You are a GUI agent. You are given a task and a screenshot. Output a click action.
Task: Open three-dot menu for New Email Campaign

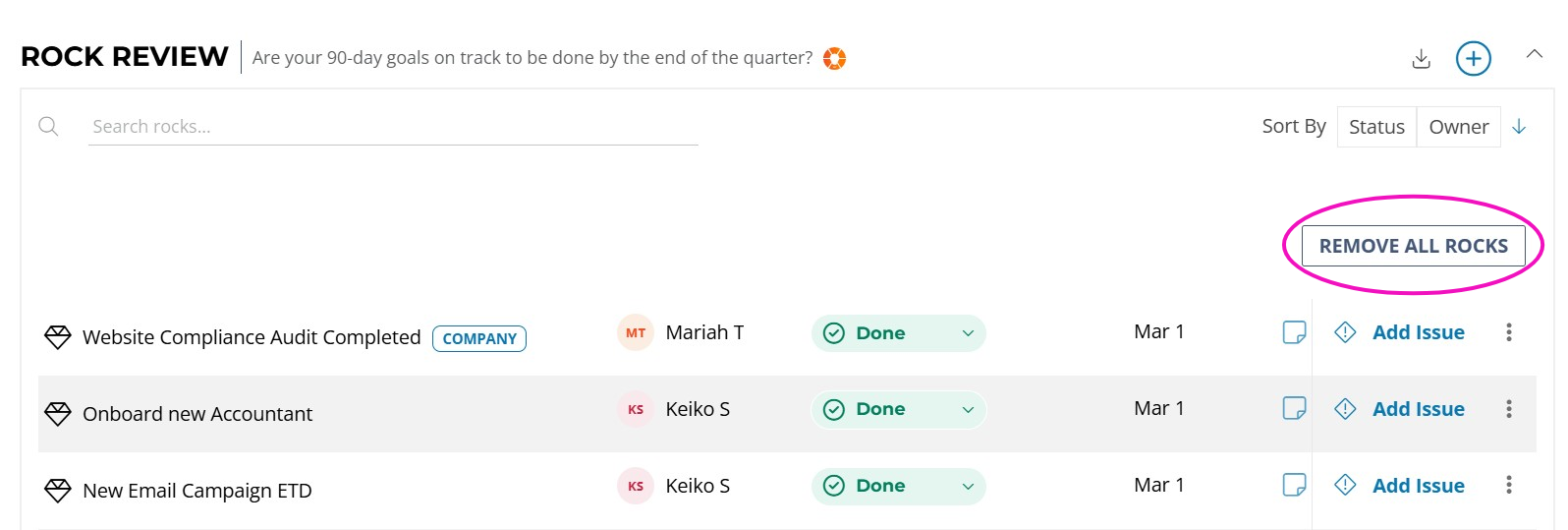pos(1509,485)
